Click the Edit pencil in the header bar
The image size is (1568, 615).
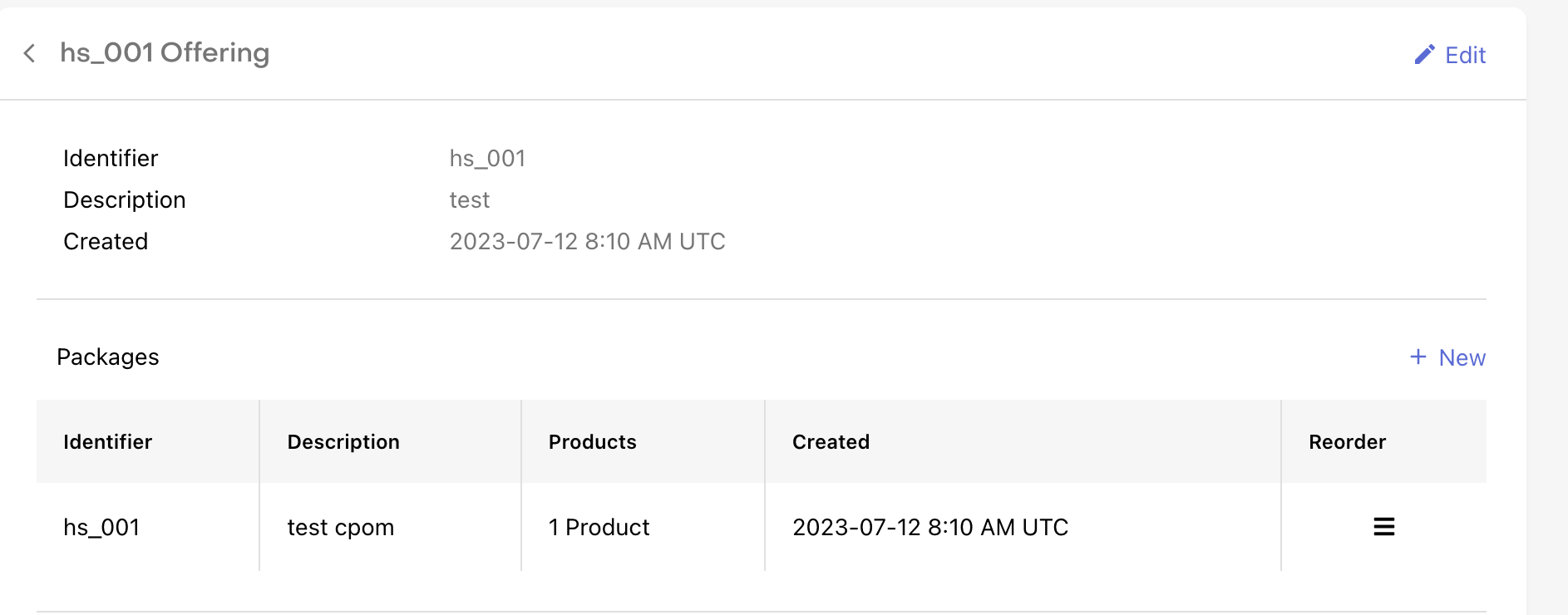1425,53
